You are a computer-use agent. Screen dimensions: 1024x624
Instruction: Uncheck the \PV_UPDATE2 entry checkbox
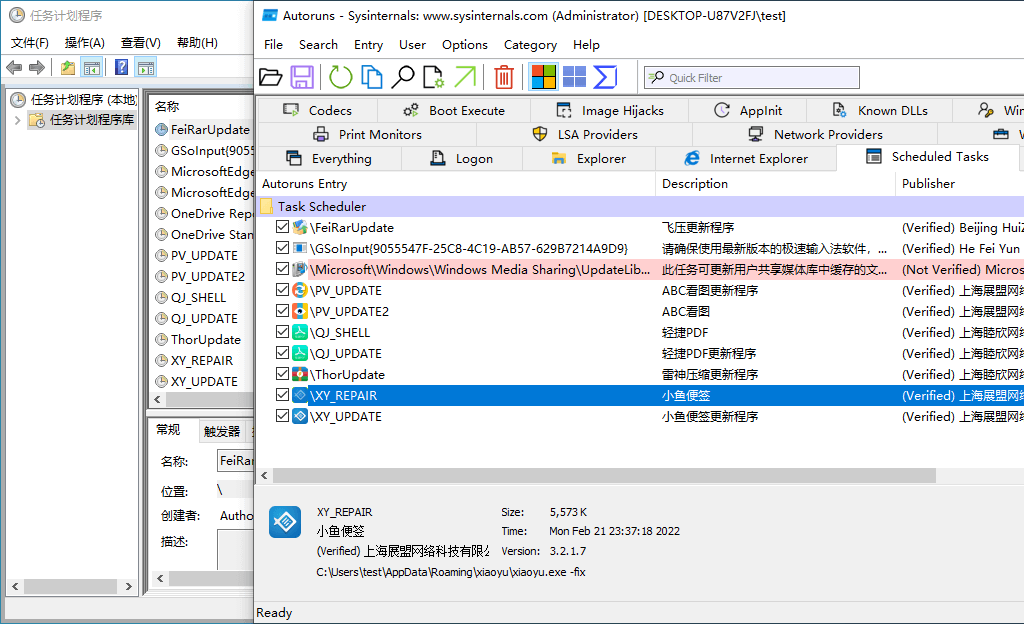282,310
